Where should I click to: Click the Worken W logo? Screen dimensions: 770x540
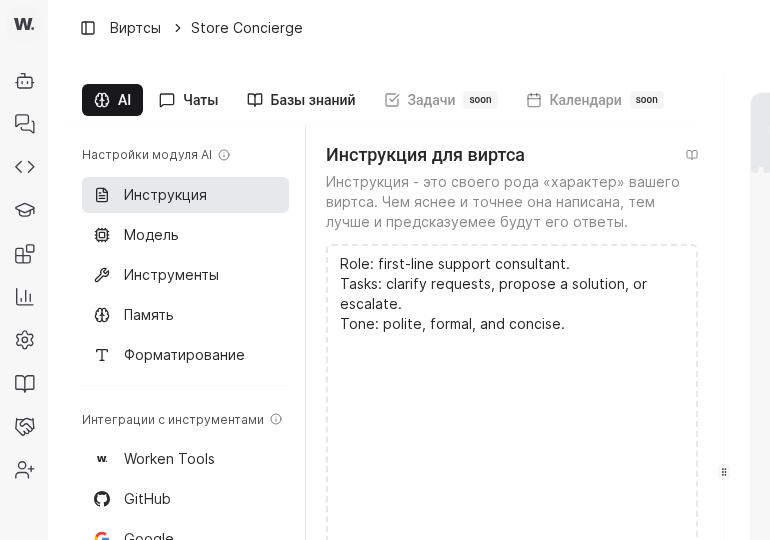[24, 24]
